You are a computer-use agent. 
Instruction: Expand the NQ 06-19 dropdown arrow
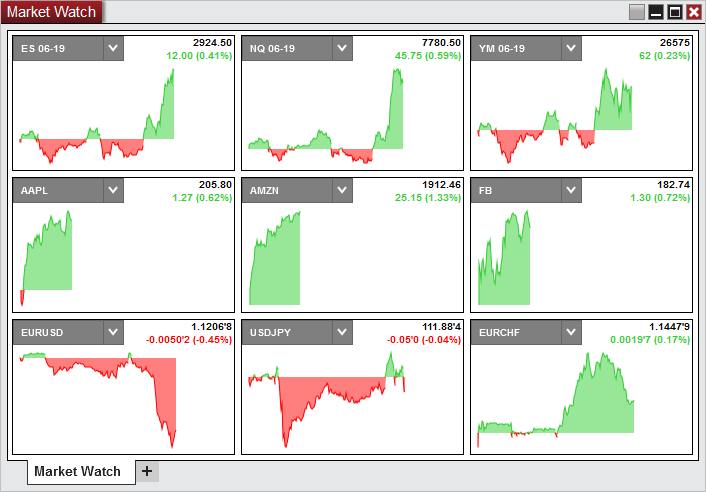click(x=342, y=49)
